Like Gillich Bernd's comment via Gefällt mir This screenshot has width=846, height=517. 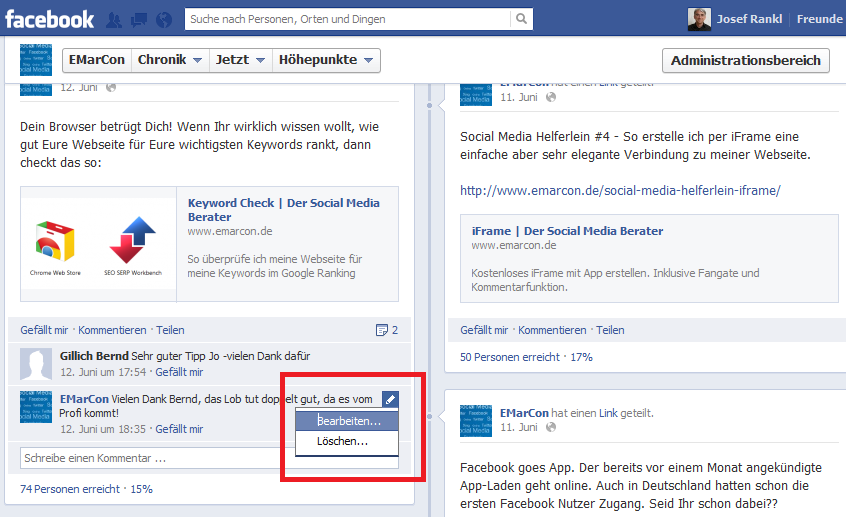[x=179, y=372]
